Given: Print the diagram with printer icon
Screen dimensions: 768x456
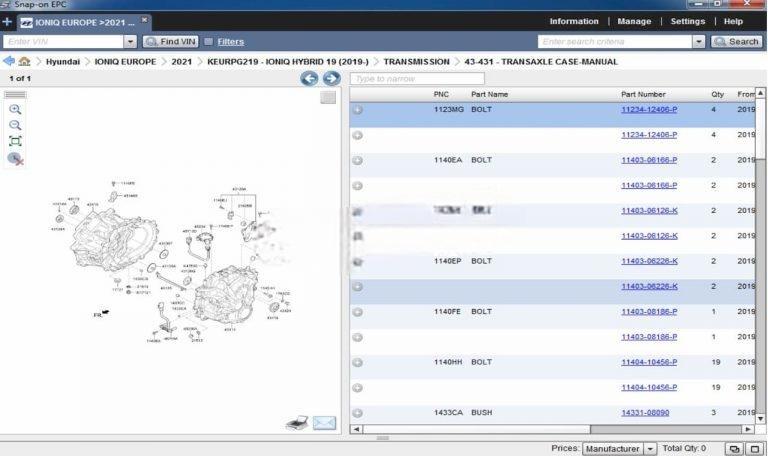Looking at the screenshot, I should (297, 423).
